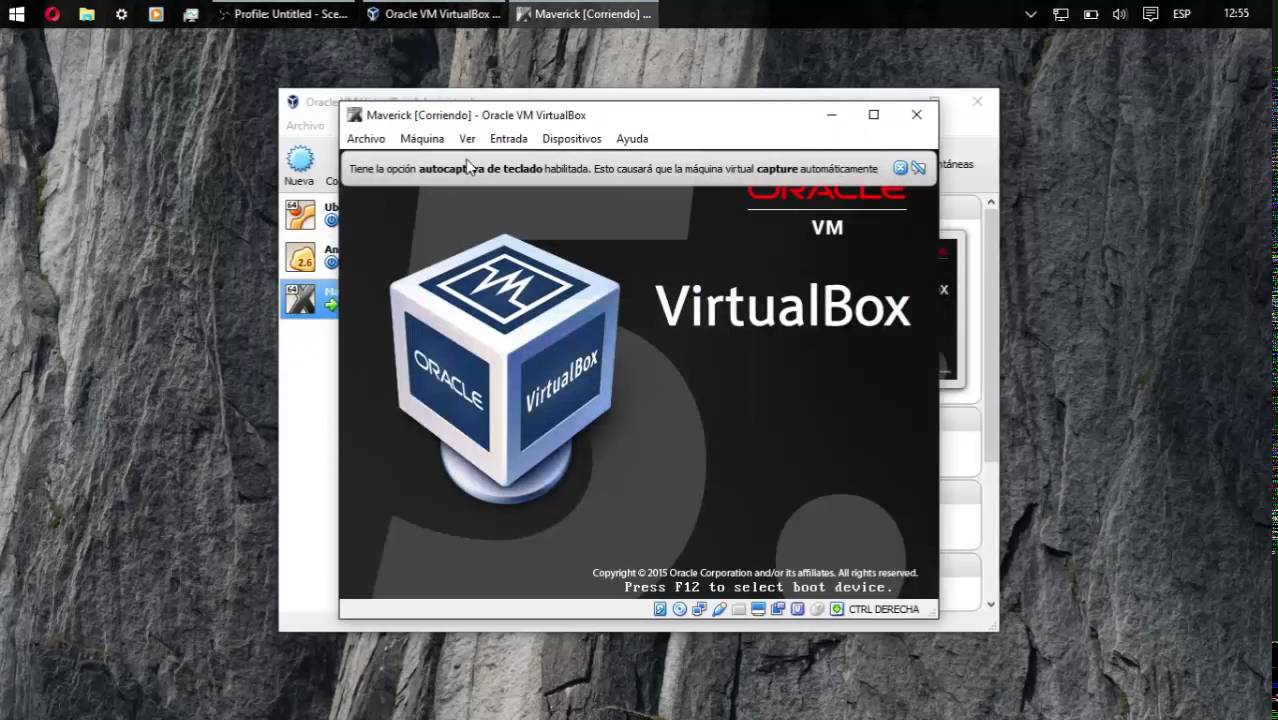Image resolution: width=1278 pixels, height=720 pixels.
Task: Switch to the Profile: Untitled taskbar window
Action: pyautogui.click(x=284, y=14)
